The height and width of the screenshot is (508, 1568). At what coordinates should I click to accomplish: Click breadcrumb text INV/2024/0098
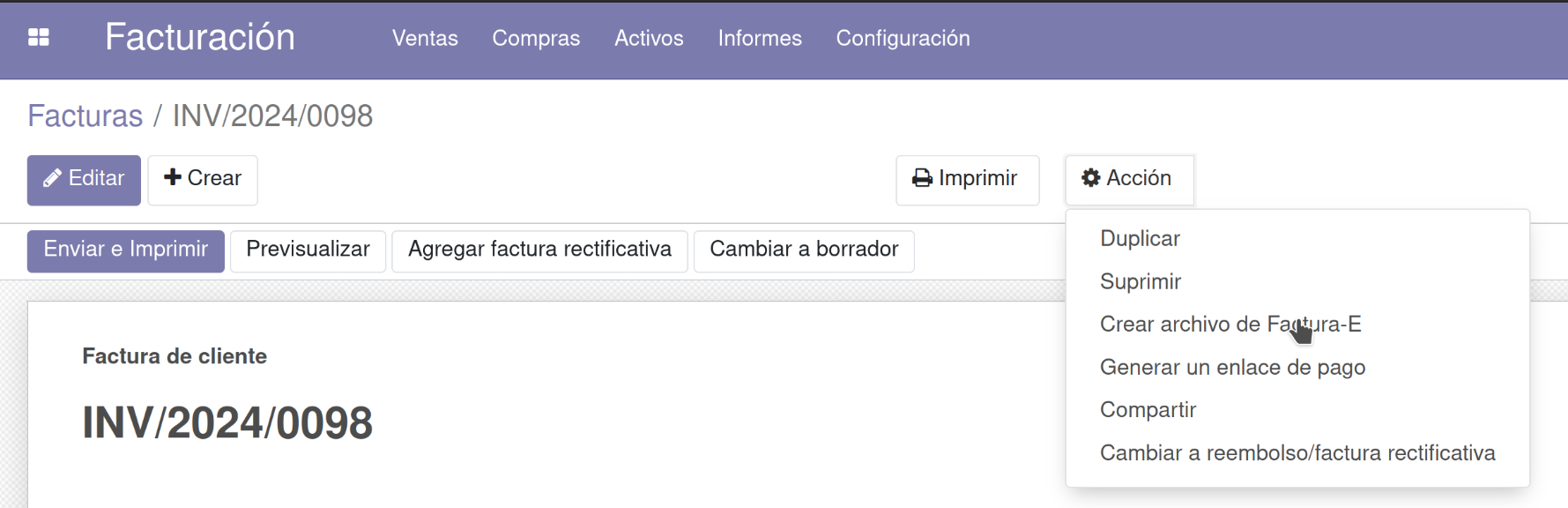[x=272, y=116]
